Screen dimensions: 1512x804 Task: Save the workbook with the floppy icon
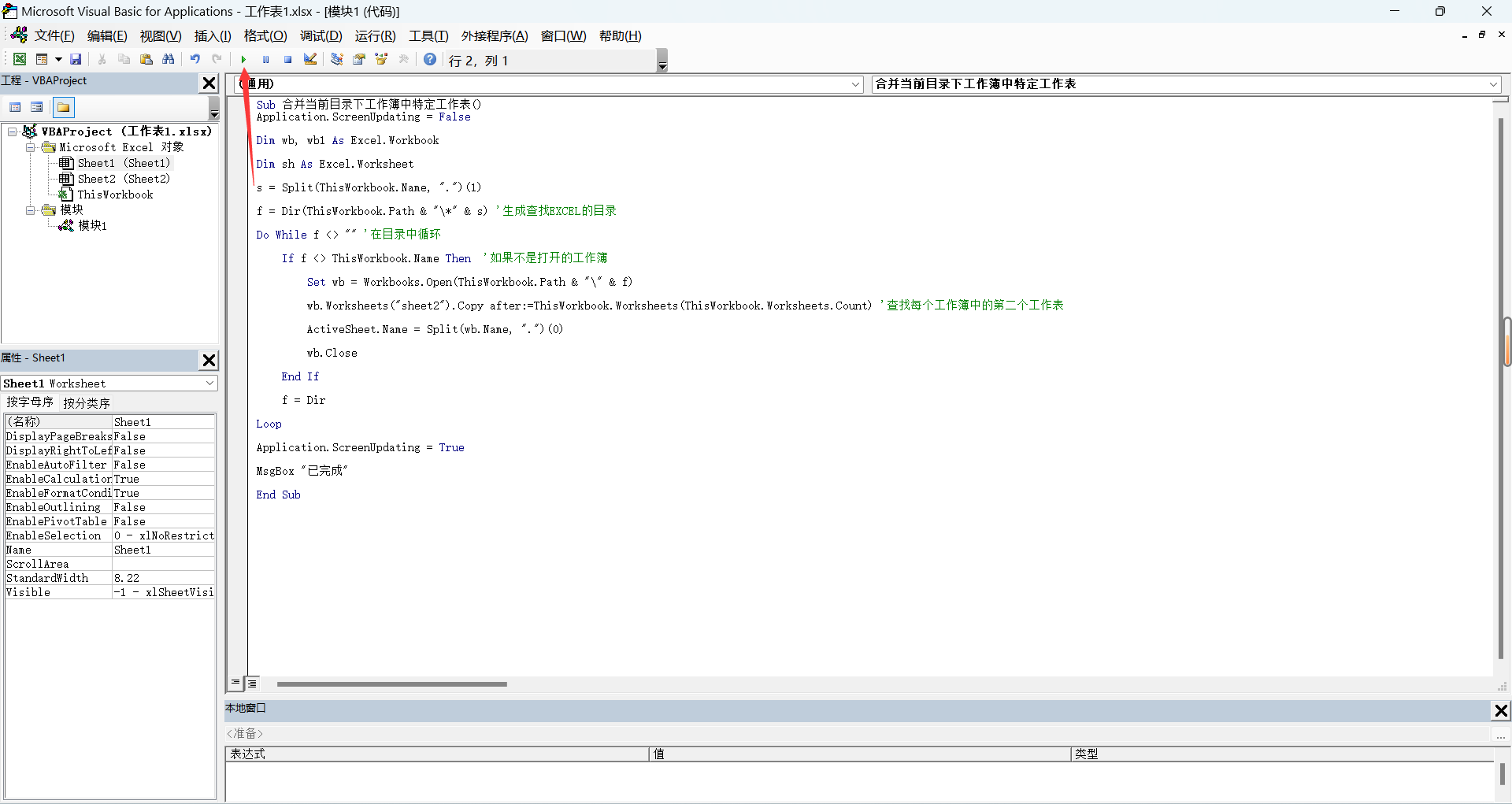click(x=76, y=59)
